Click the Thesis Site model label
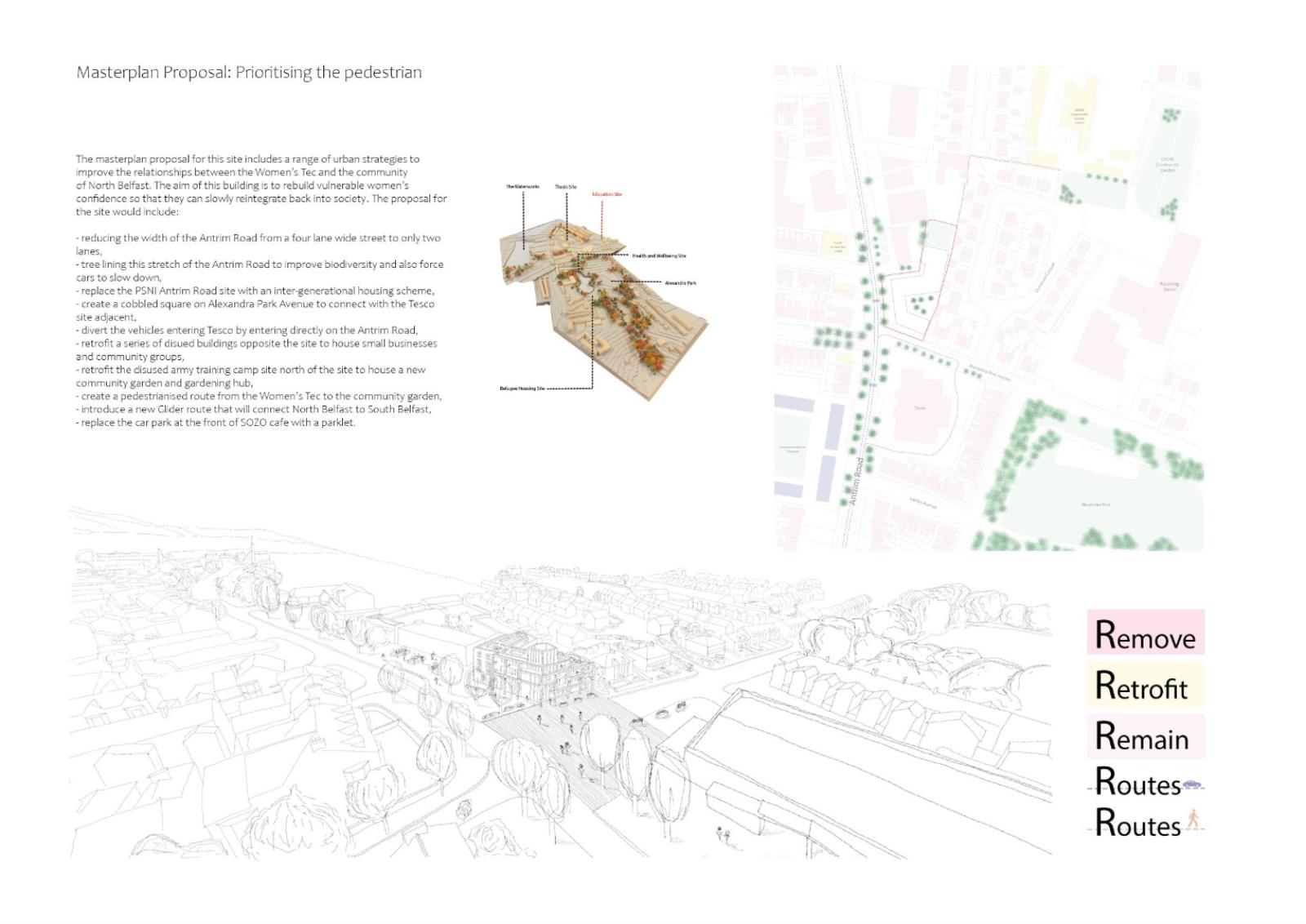The image size is (1306, 924). tap(566, 187)
